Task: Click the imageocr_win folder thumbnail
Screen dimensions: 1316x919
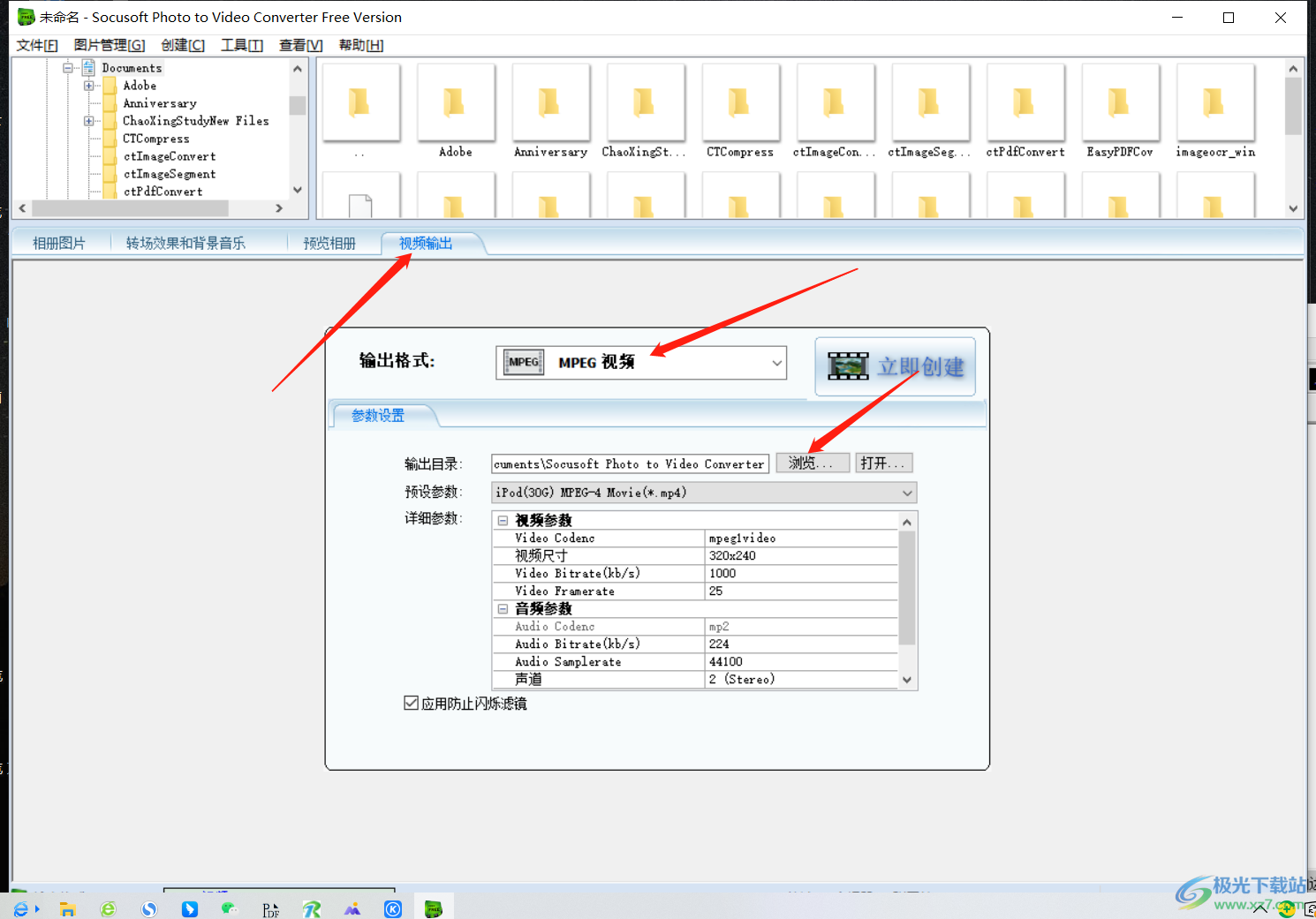Action: pyautogui.click(x=1215, y=103)
